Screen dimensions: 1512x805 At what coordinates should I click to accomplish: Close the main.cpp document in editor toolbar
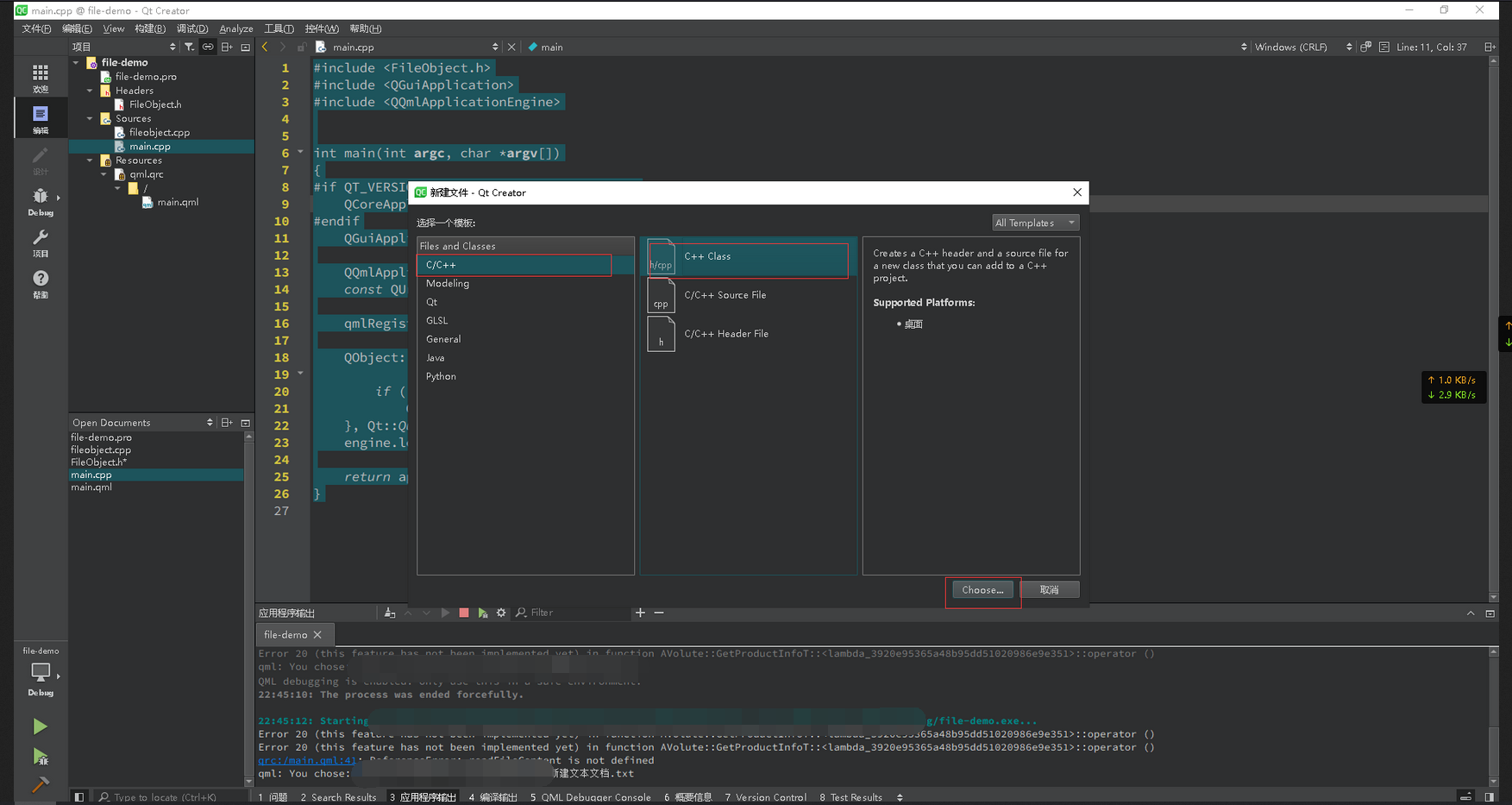click(x=511, y=47)
